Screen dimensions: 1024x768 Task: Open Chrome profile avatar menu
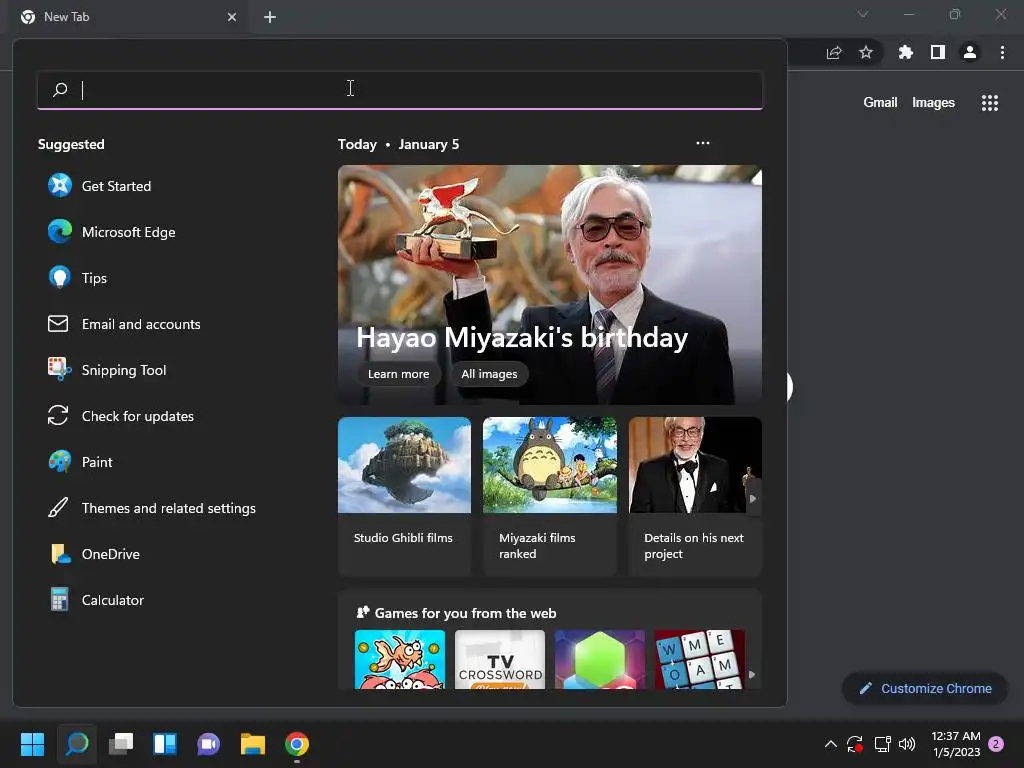click(x=970, y=52)
